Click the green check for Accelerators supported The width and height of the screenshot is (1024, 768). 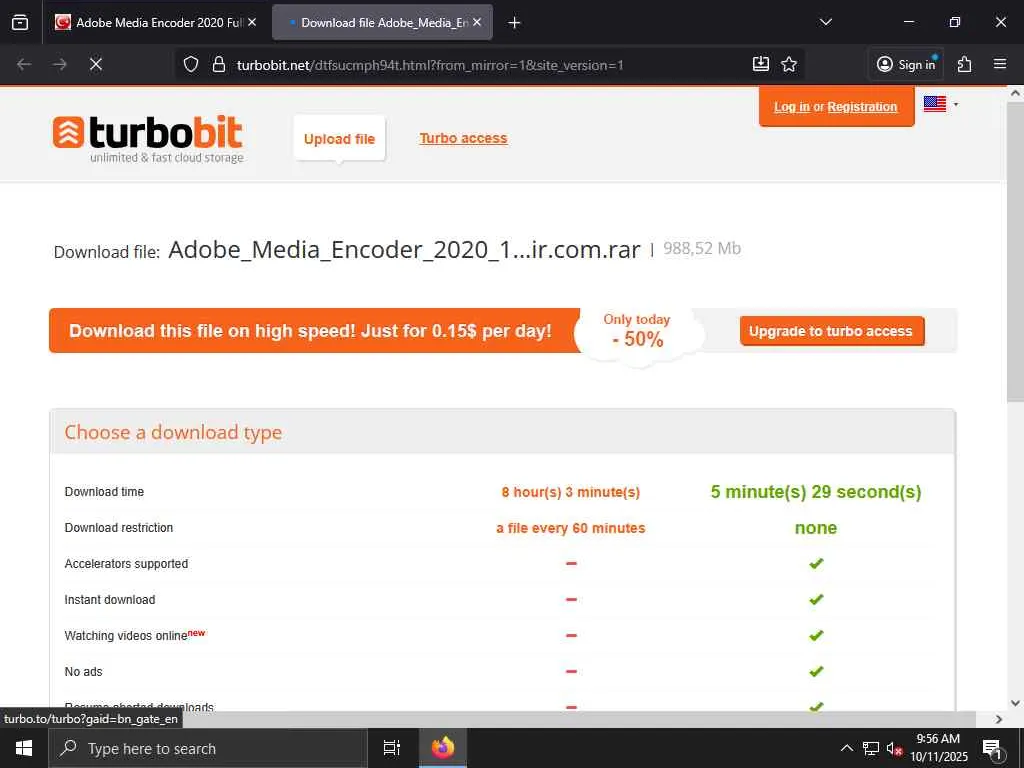(x=816, y=564)
